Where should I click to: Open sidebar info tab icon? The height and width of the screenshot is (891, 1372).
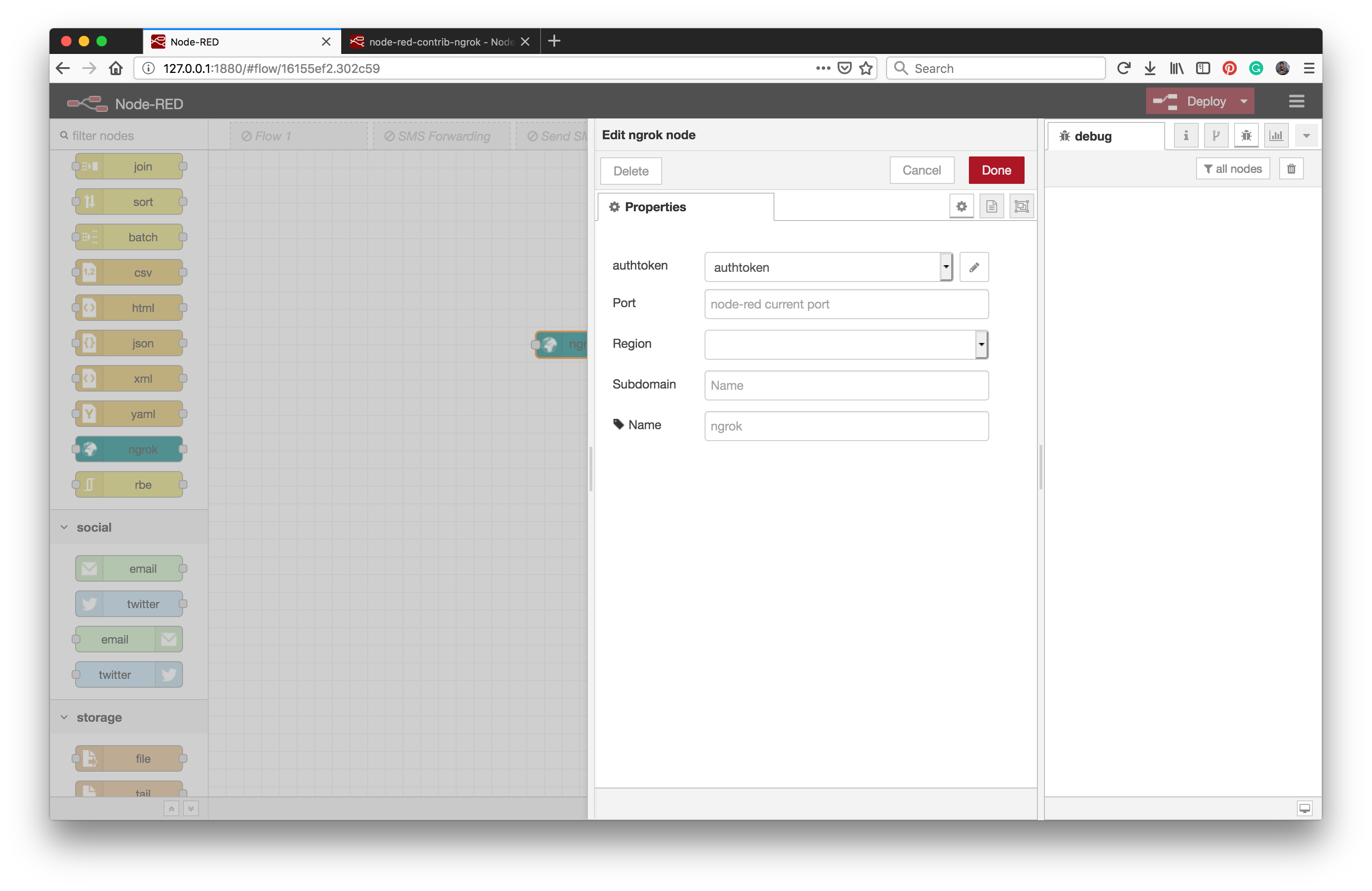click(x=1186, y=136)
